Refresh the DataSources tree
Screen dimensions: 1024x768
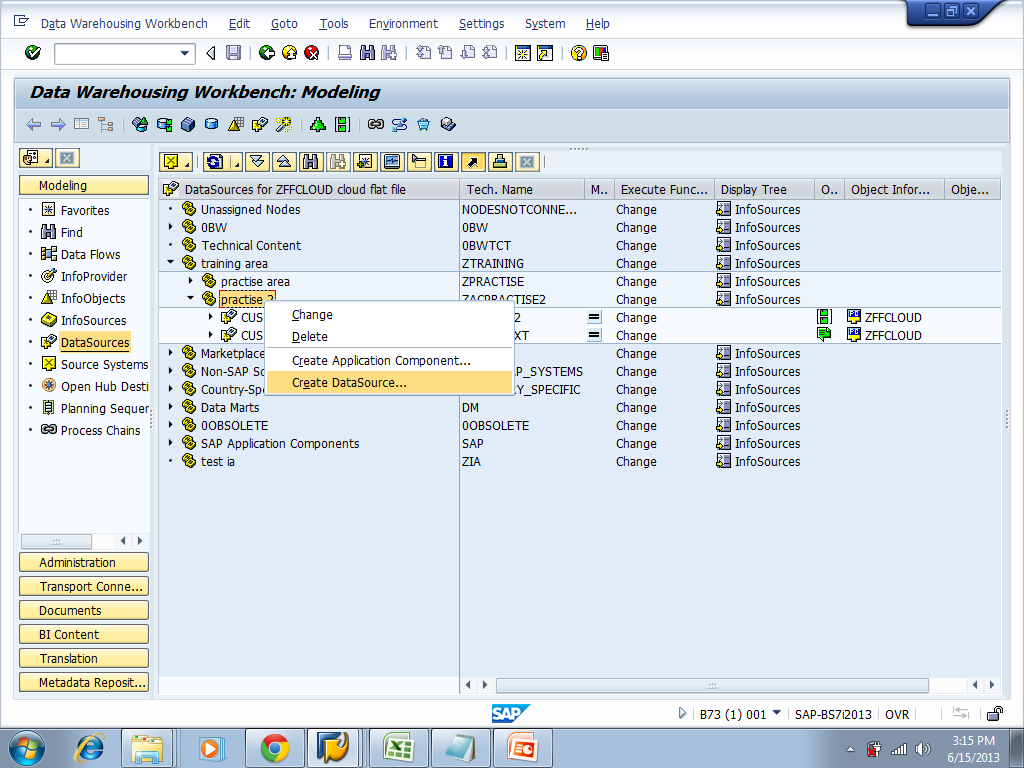(215, 161)
